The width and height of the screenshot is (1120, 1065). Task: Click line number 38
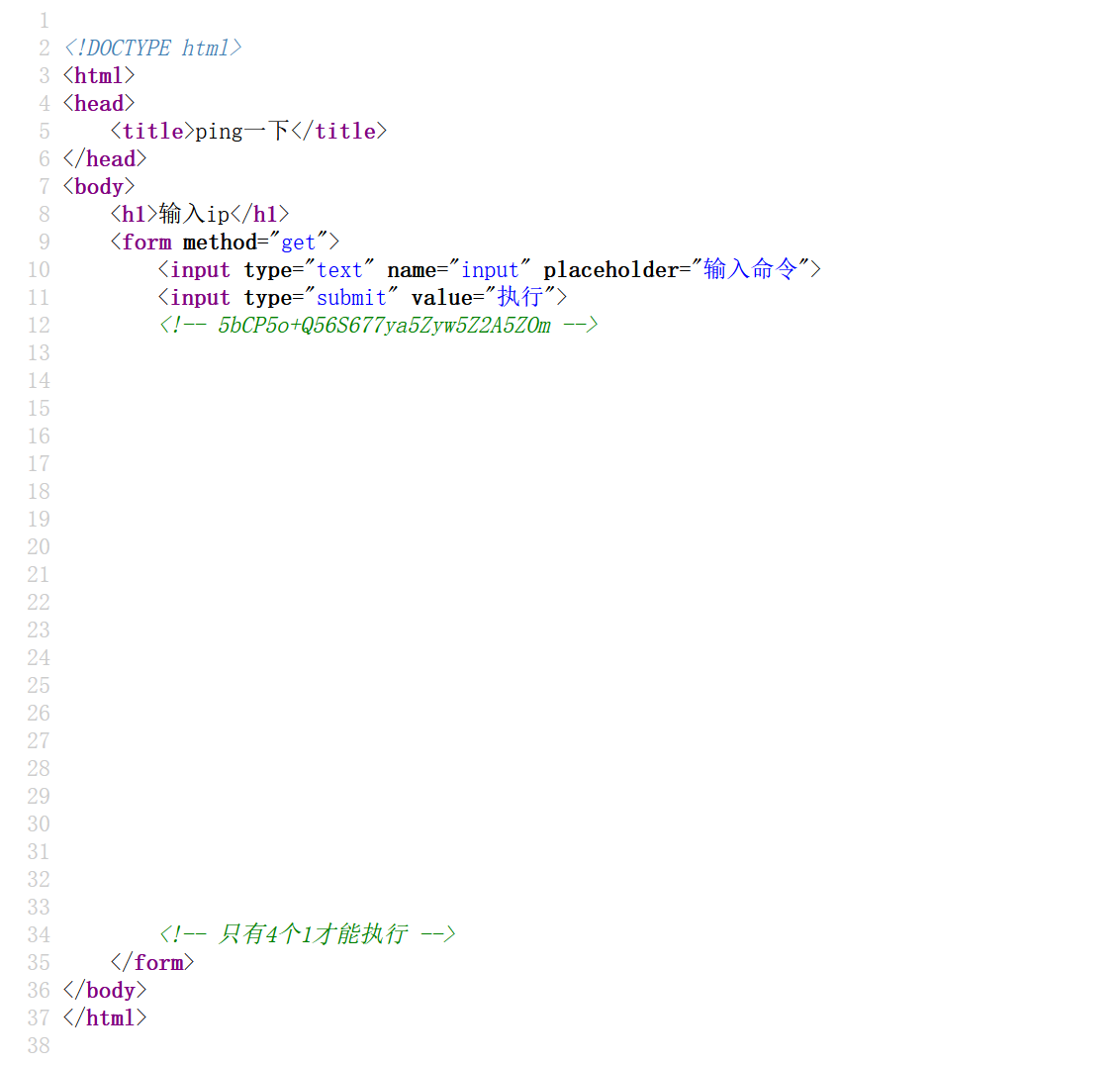point(39,1046)
